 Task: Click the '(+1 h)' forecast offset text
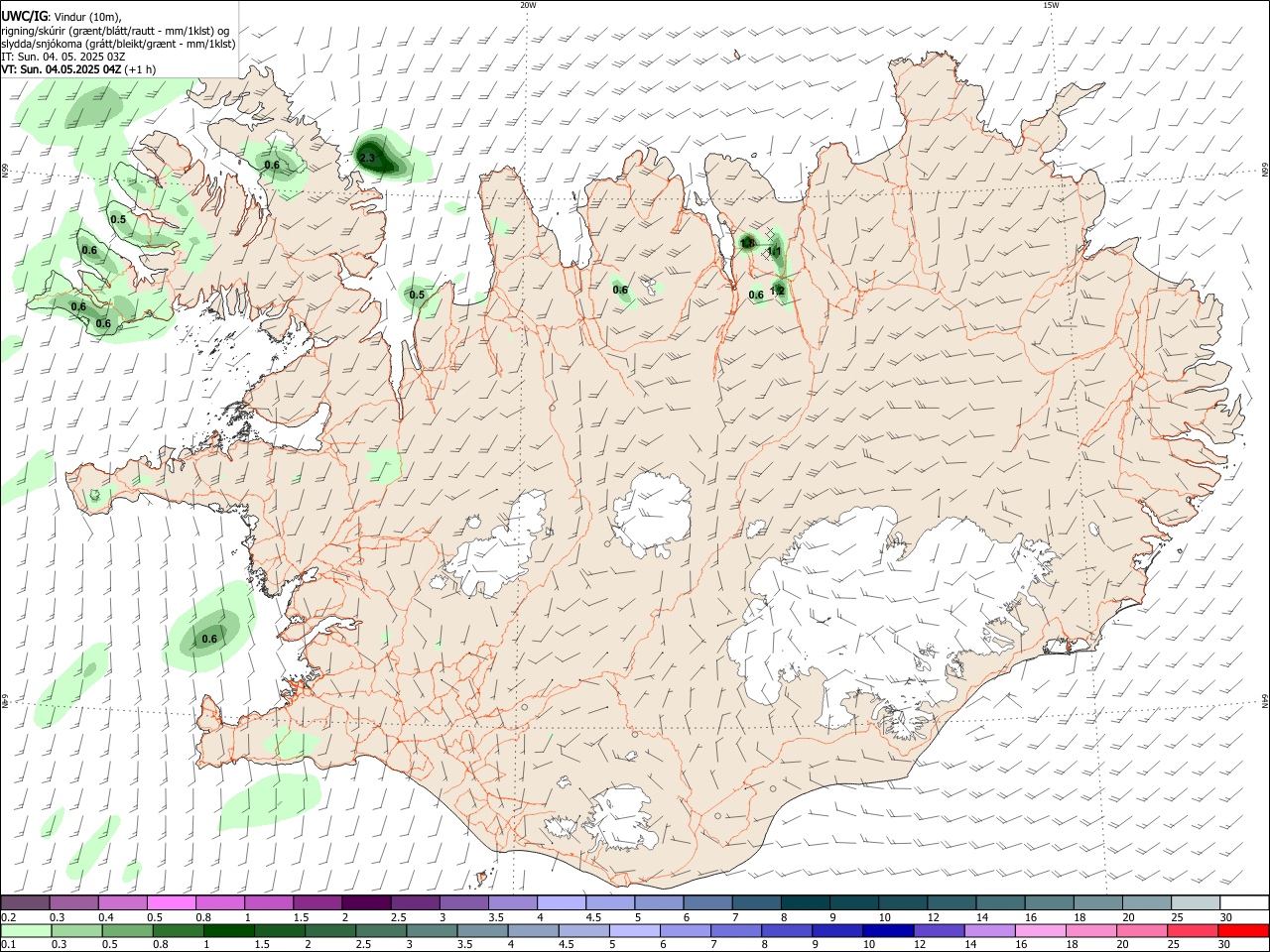(x=141, y=69)
